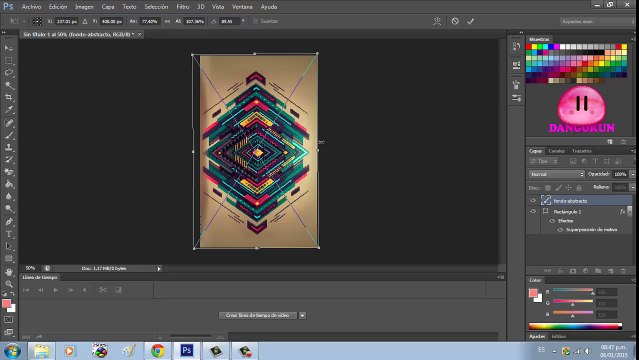
Task: Open the blend mode Normal dropdown
Action: click(x=556, y=174)
